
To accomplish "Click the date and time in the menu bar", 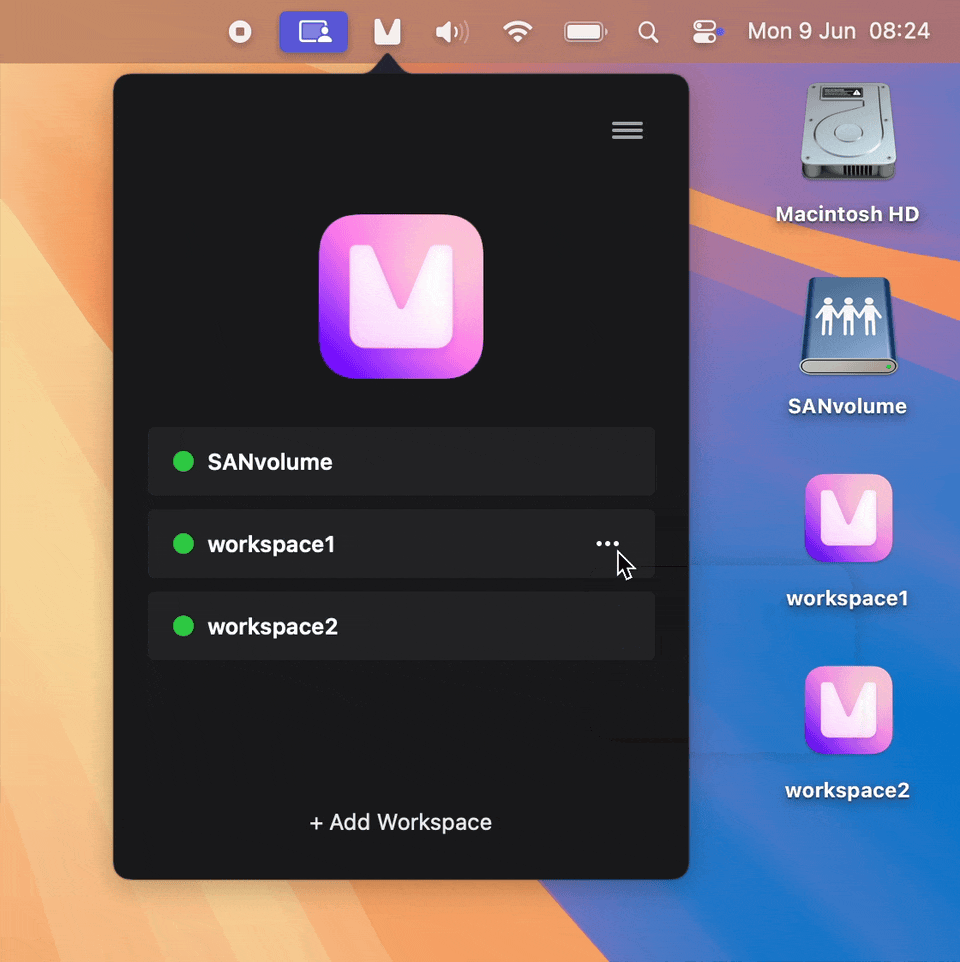I will coord(839,31).
